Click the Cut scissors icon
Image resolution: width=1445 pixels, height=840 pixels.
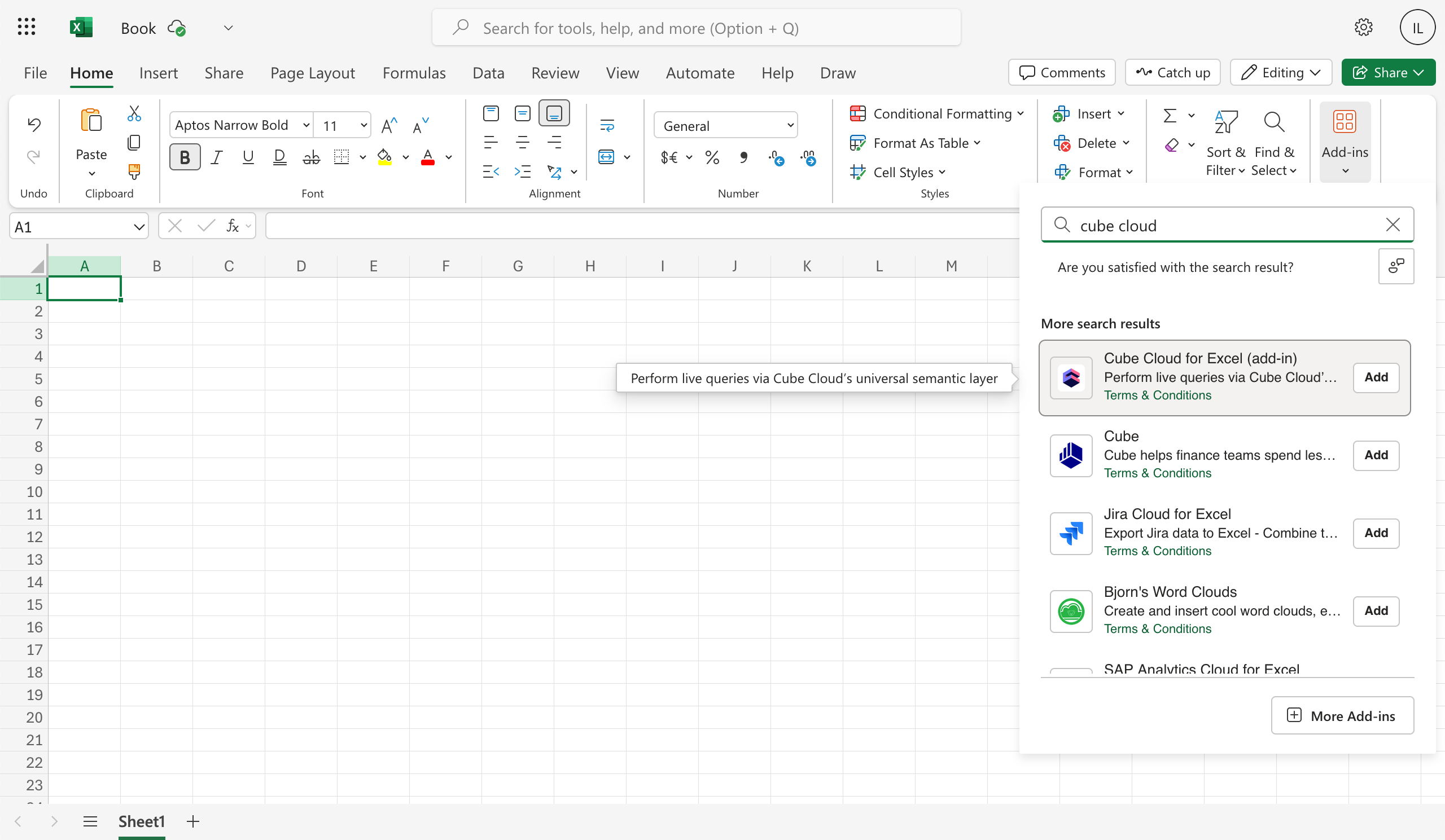134,113
